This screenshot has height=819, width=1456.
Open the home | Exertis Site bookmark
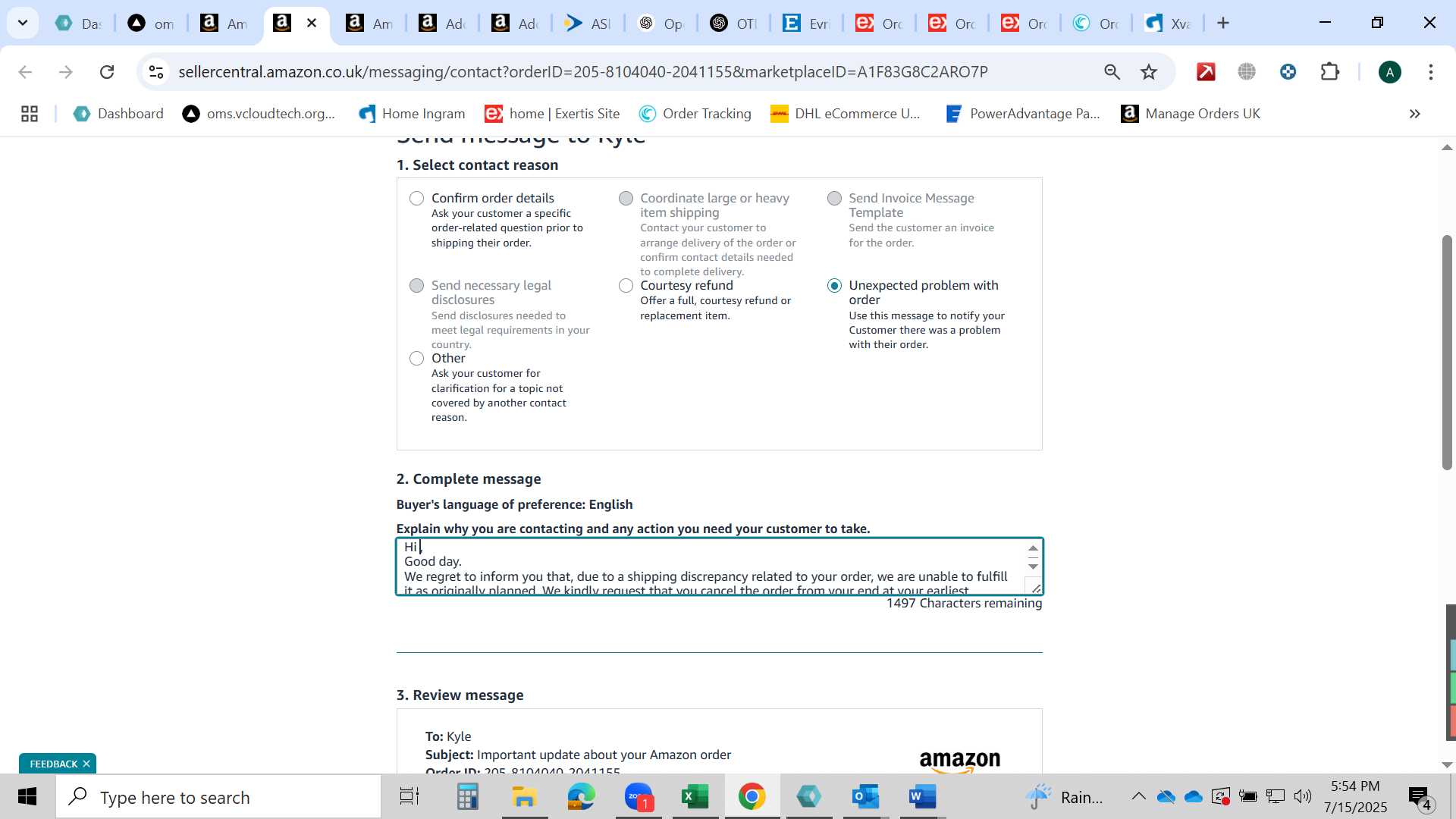pos(553,114)
